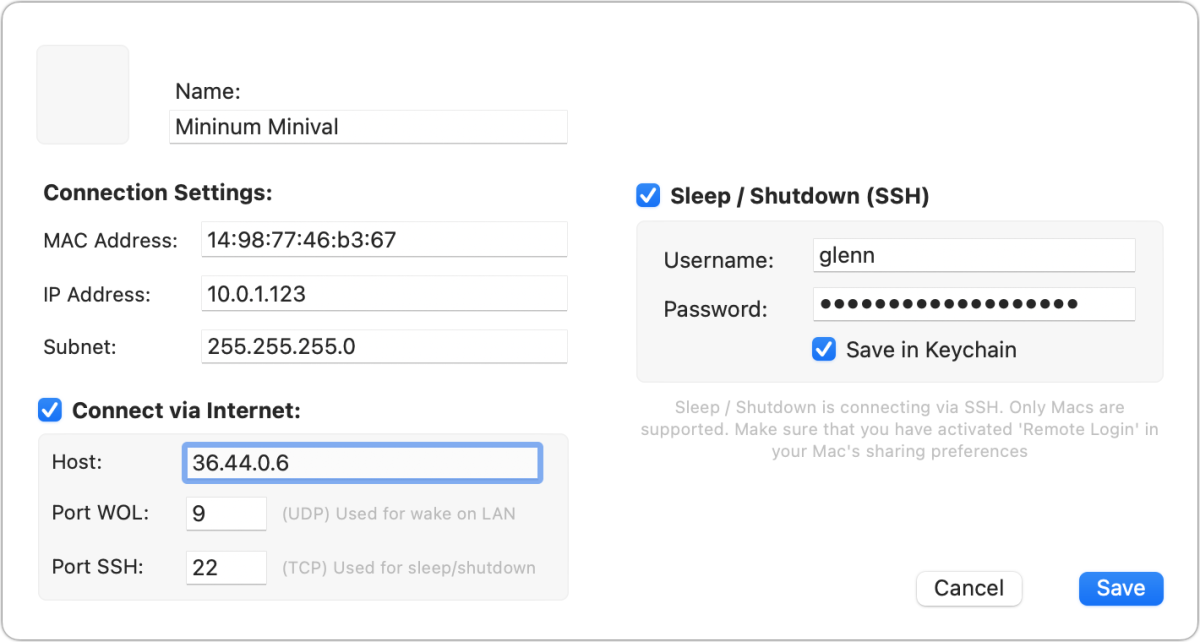This screenshot has width=1200, height=642.
Task: Click the empty device icon placeholder
Action: coord(83,94)
